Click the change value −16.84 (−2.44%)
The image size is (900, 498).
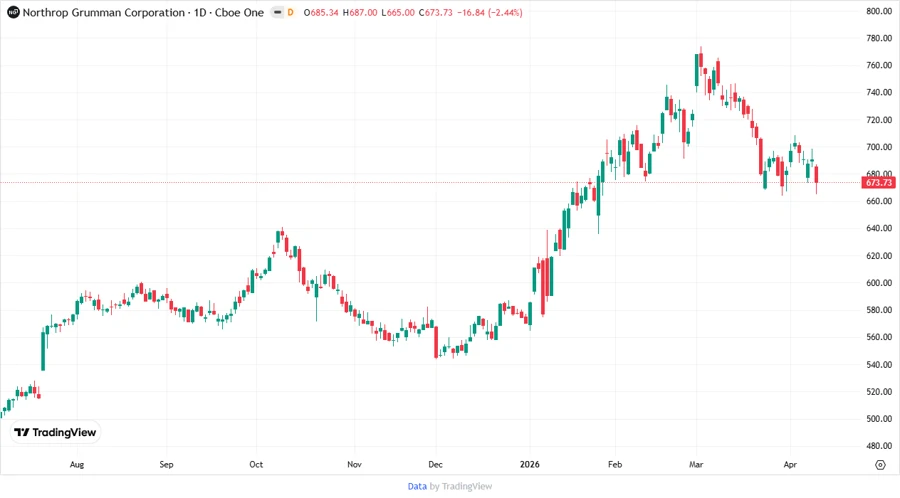click(x=490, y=13)
